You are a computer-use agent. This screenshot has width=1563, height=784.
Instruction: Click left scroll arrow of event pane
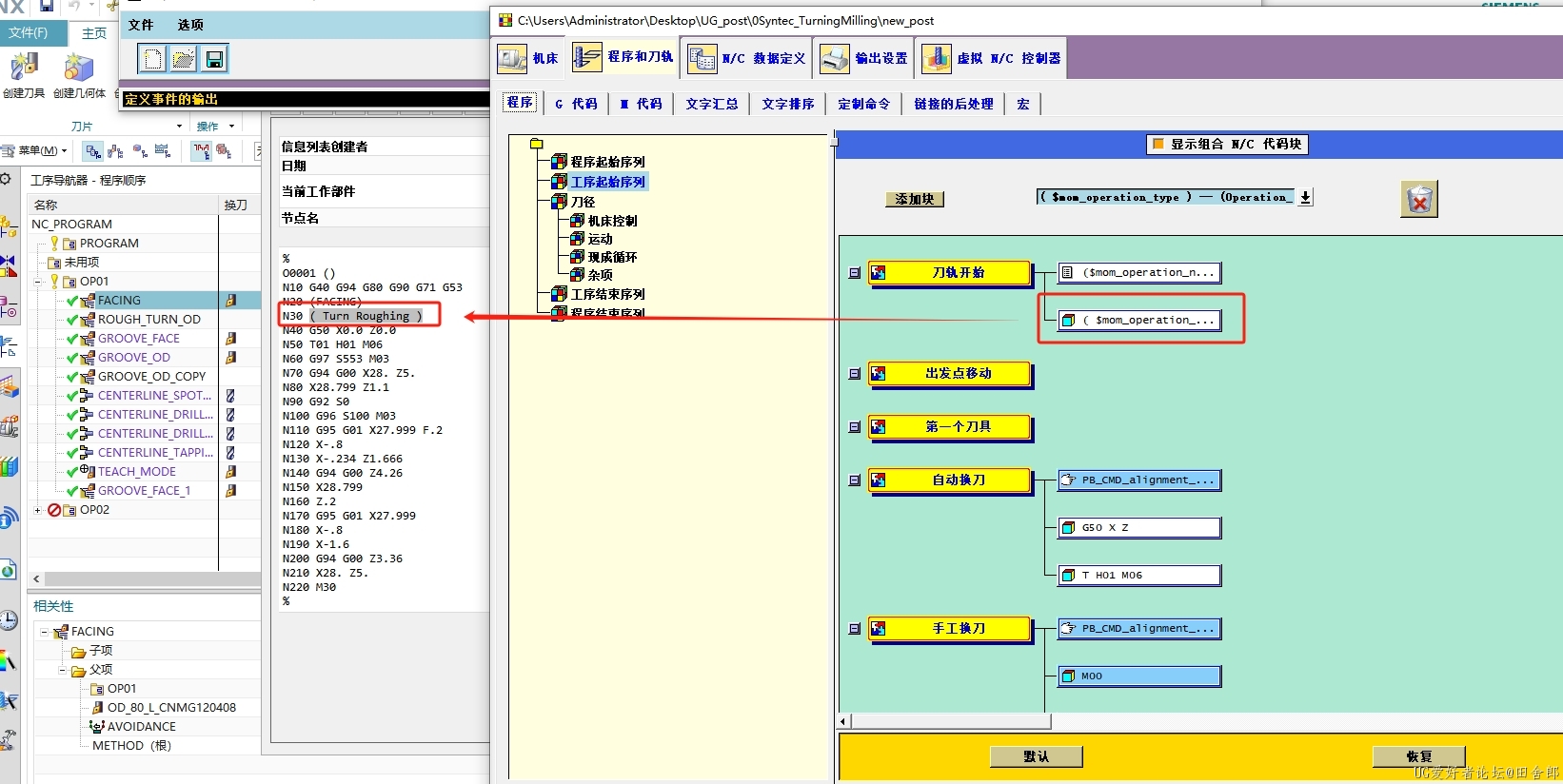tap(843, 721)
